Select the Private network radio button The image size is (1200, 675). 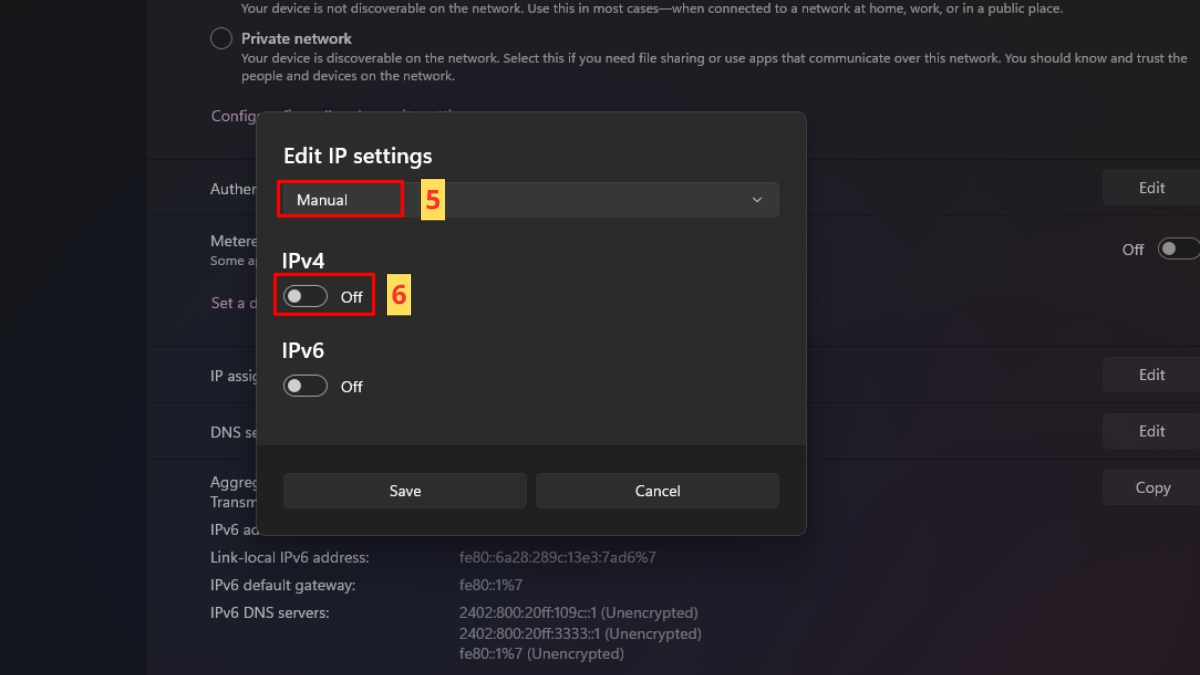221,39
